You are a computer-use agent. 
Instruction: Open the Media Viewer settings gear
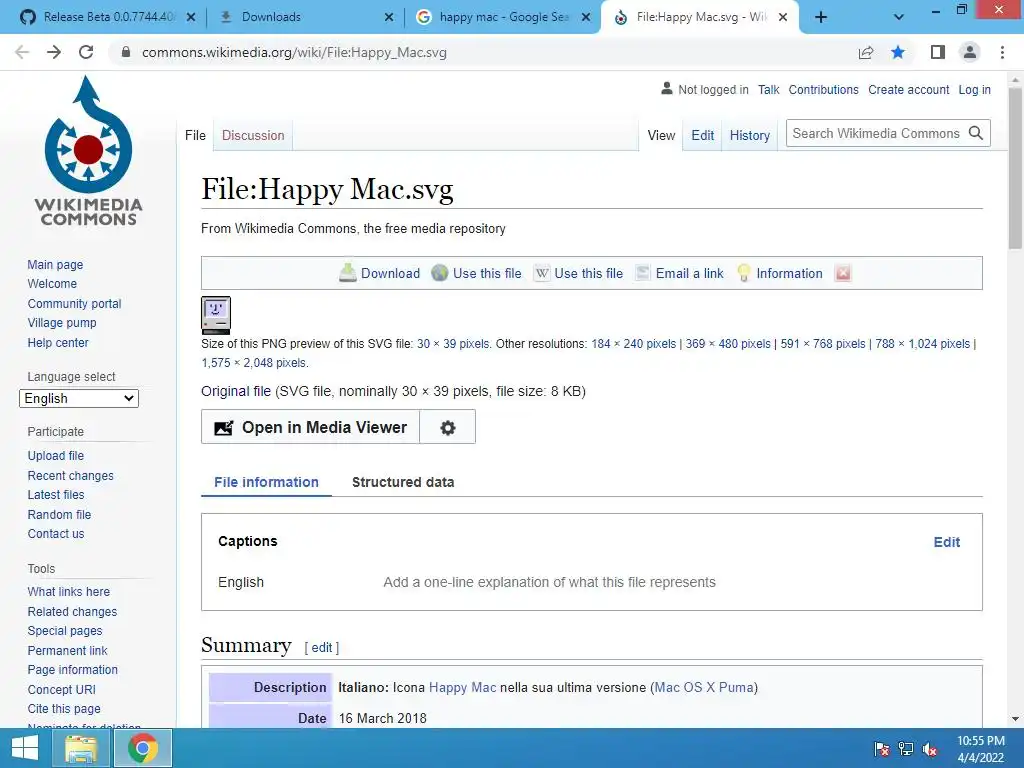(x=447, y=427)
